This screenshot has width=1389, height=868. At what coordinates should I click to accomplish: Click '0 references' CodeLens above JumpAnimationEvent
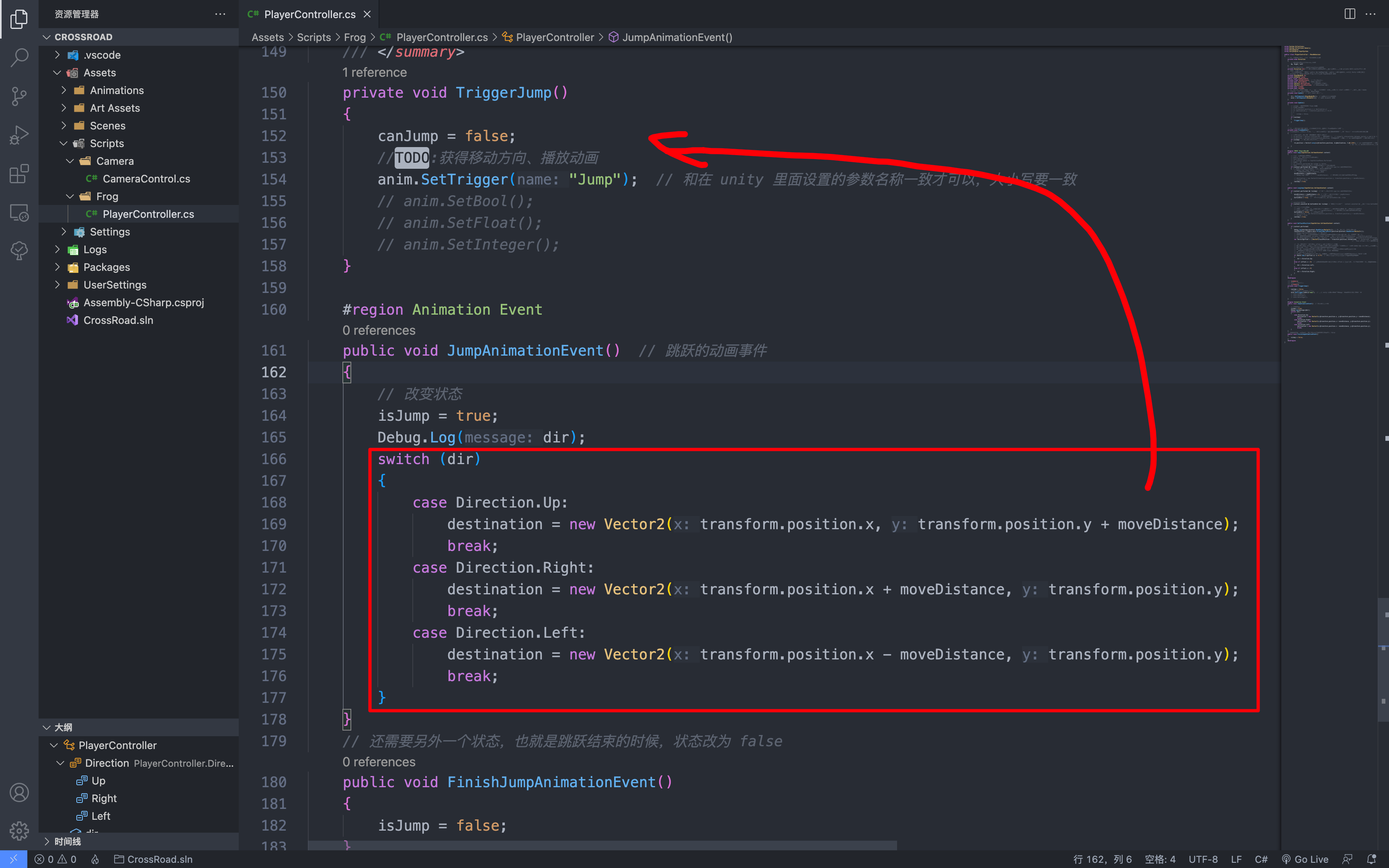(x=379, y=331)
